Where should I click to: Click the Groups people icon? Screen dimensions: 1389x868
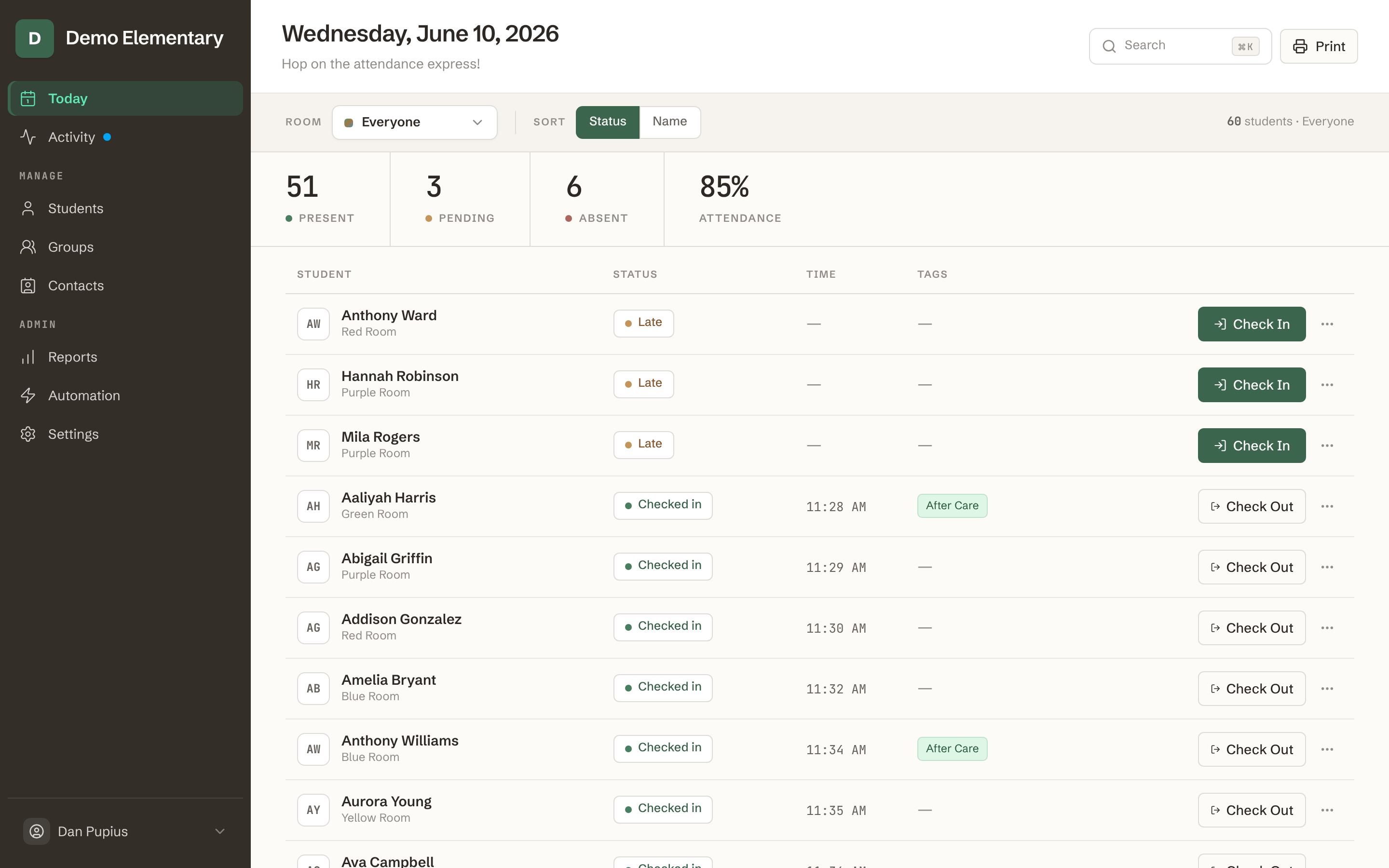tap(28, 247)
